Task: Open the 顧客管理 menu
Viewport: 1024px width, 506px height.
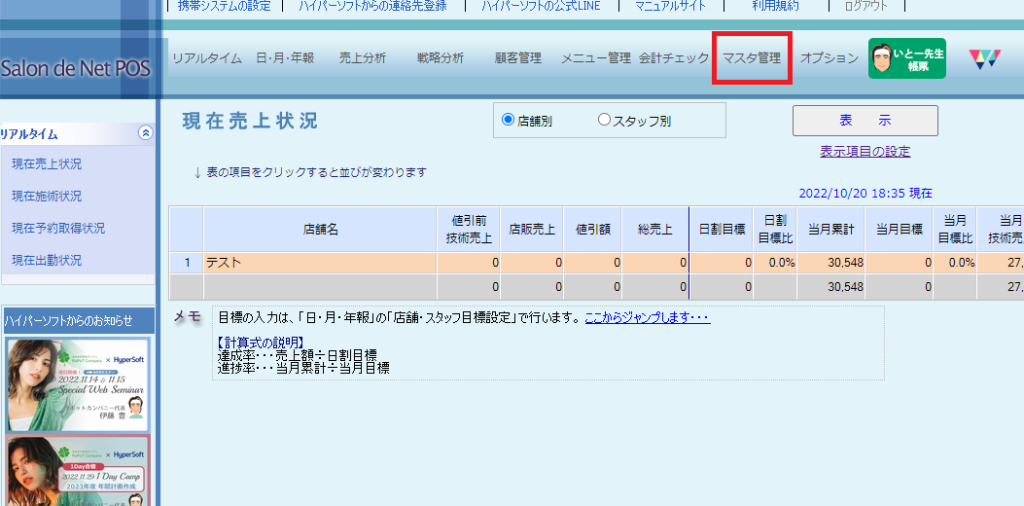Action: coord(518,58)
